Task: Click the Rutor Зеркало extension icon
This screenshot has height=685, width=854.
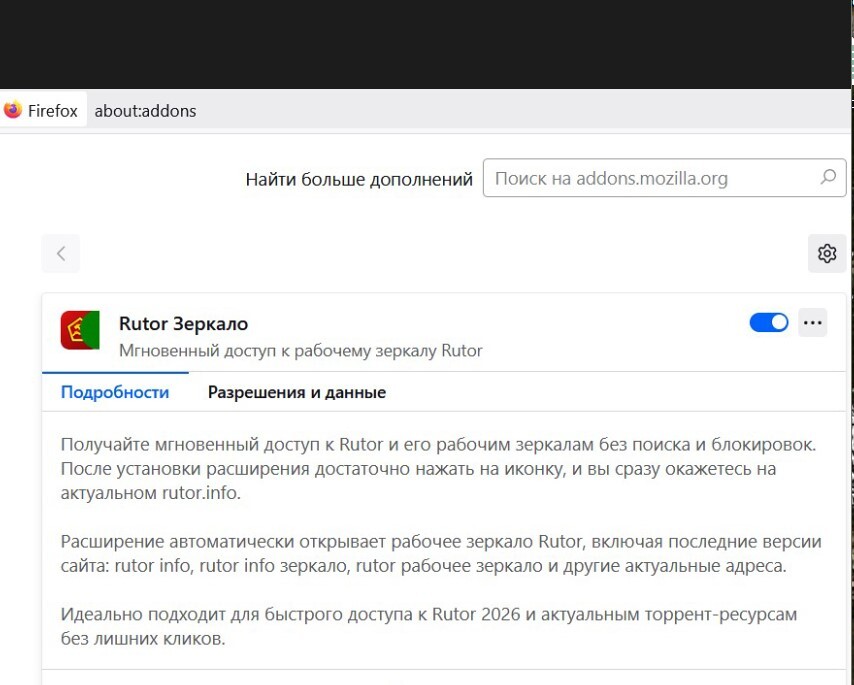Action: [x=80, y=330]
